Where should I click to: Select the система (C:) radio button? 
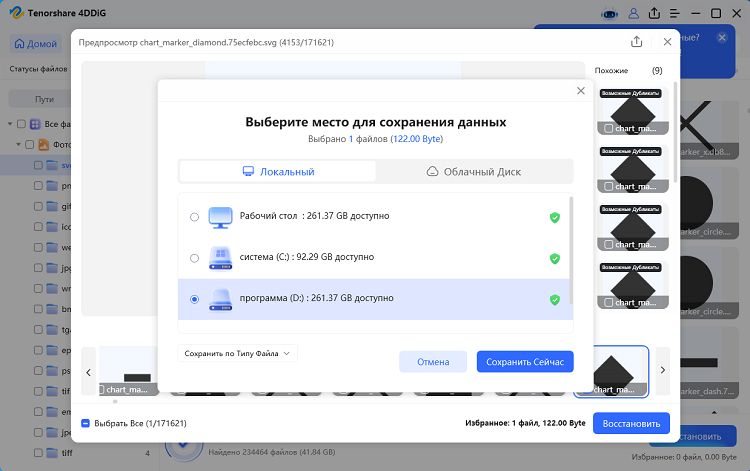click(194, 258)
